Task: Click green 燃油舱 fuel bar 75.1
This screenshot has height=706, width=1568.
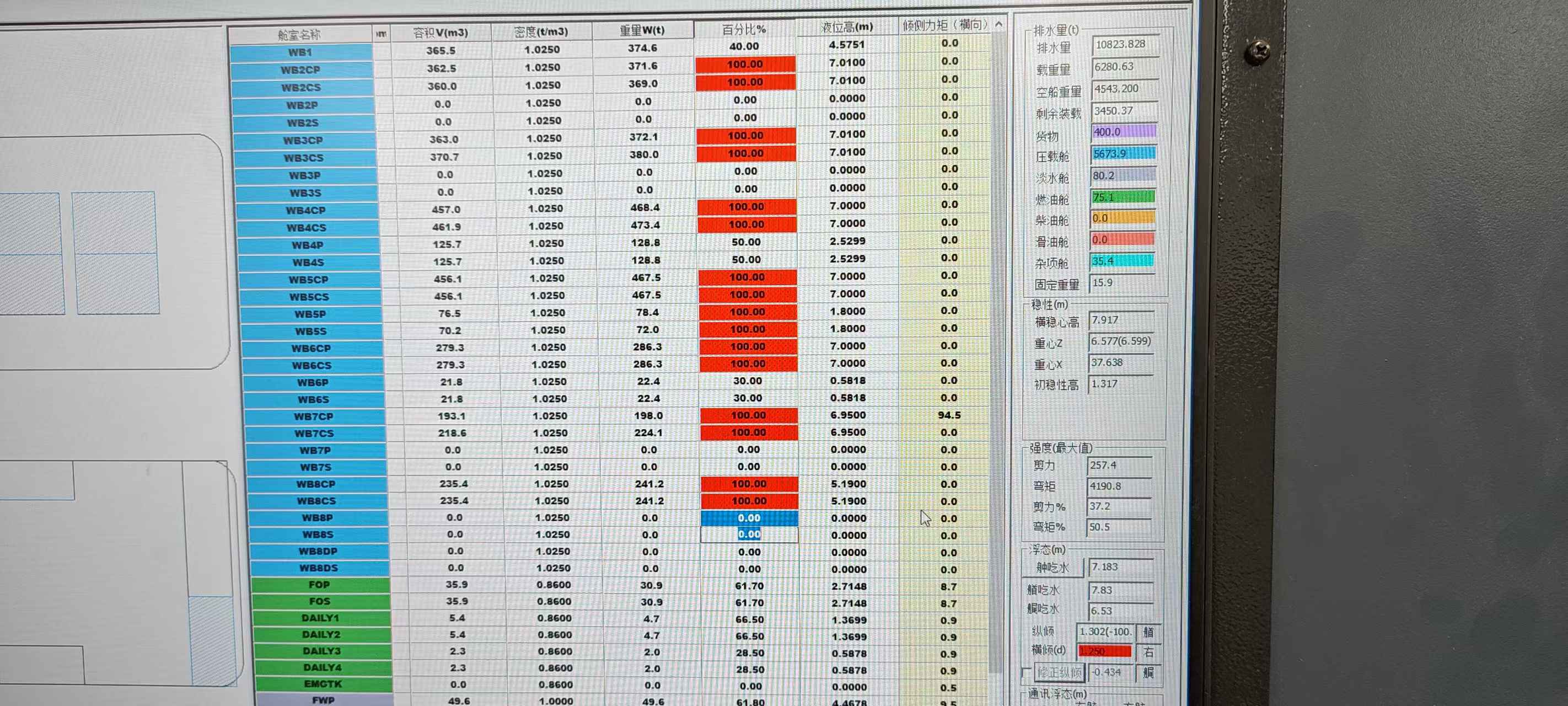Action: pyautogui.click(x=1123, y=197)
